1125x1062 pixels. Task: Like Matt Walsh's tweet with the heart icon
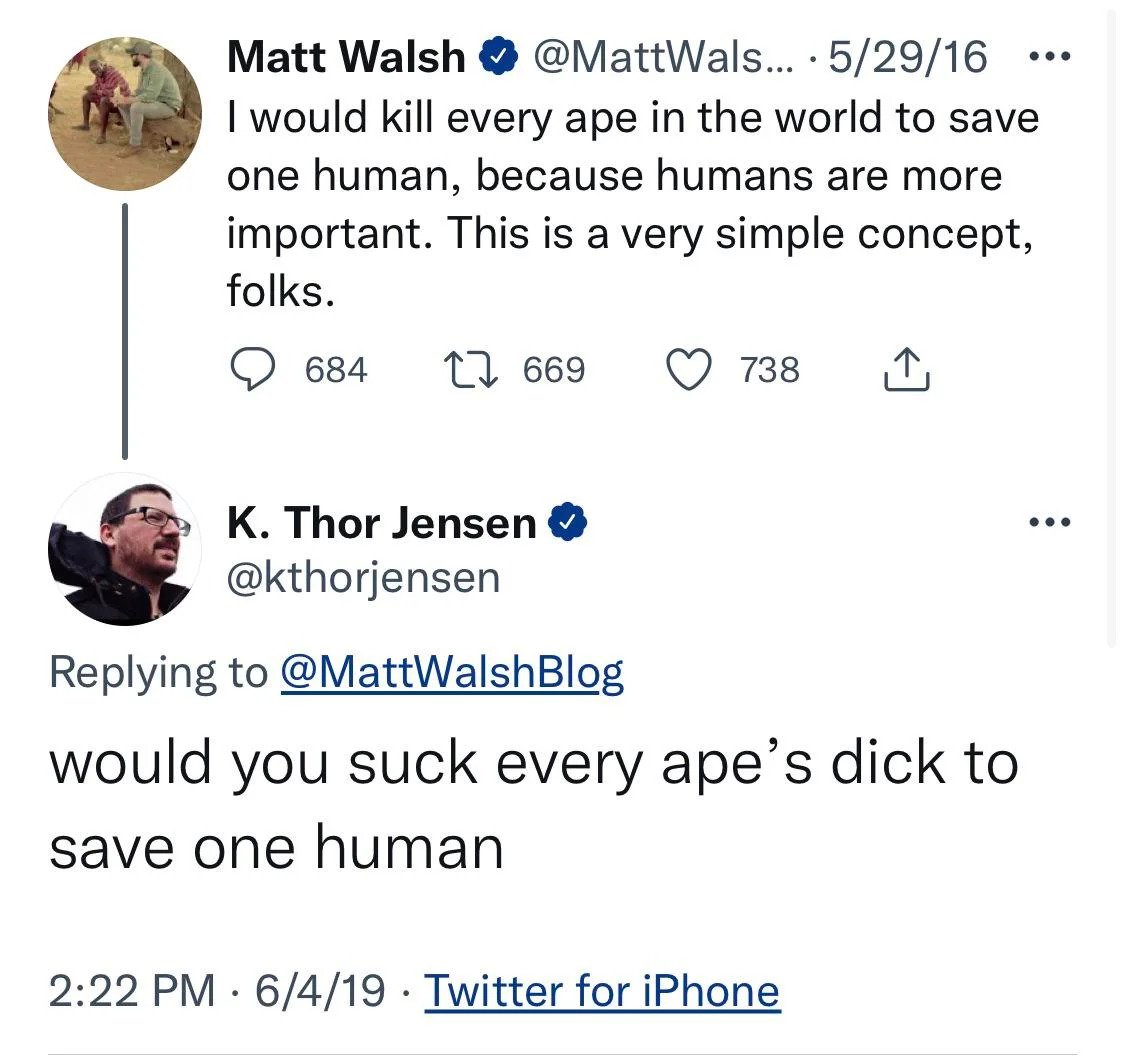coord(688,370)
